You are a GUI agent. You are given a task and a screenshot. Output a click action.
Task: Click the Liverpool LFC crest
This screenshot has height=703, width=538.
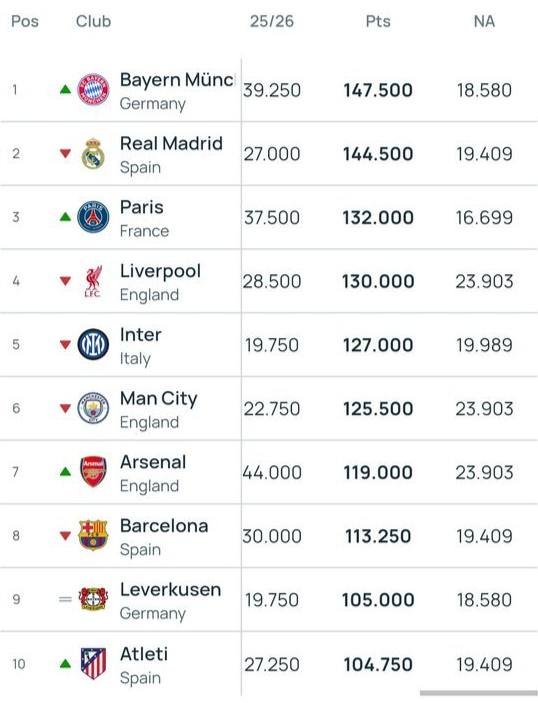[x=93, y=281]
